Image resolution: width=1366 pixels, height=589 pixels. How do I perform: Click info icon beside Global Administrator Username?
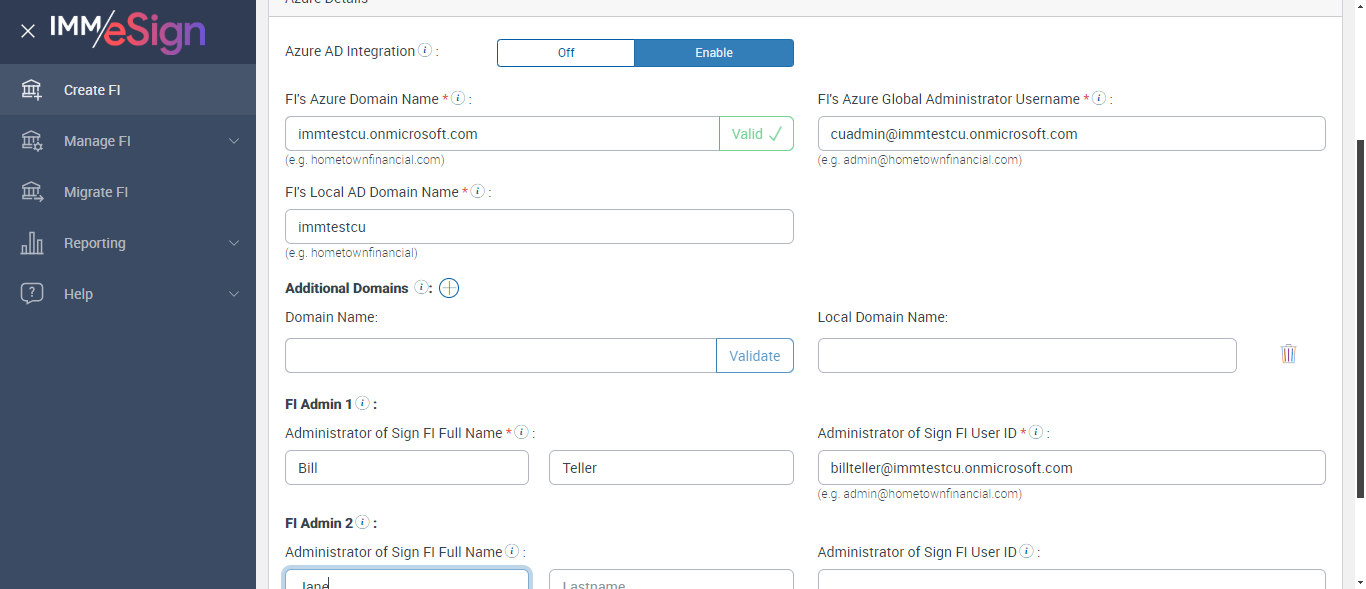click(1099, 98)
